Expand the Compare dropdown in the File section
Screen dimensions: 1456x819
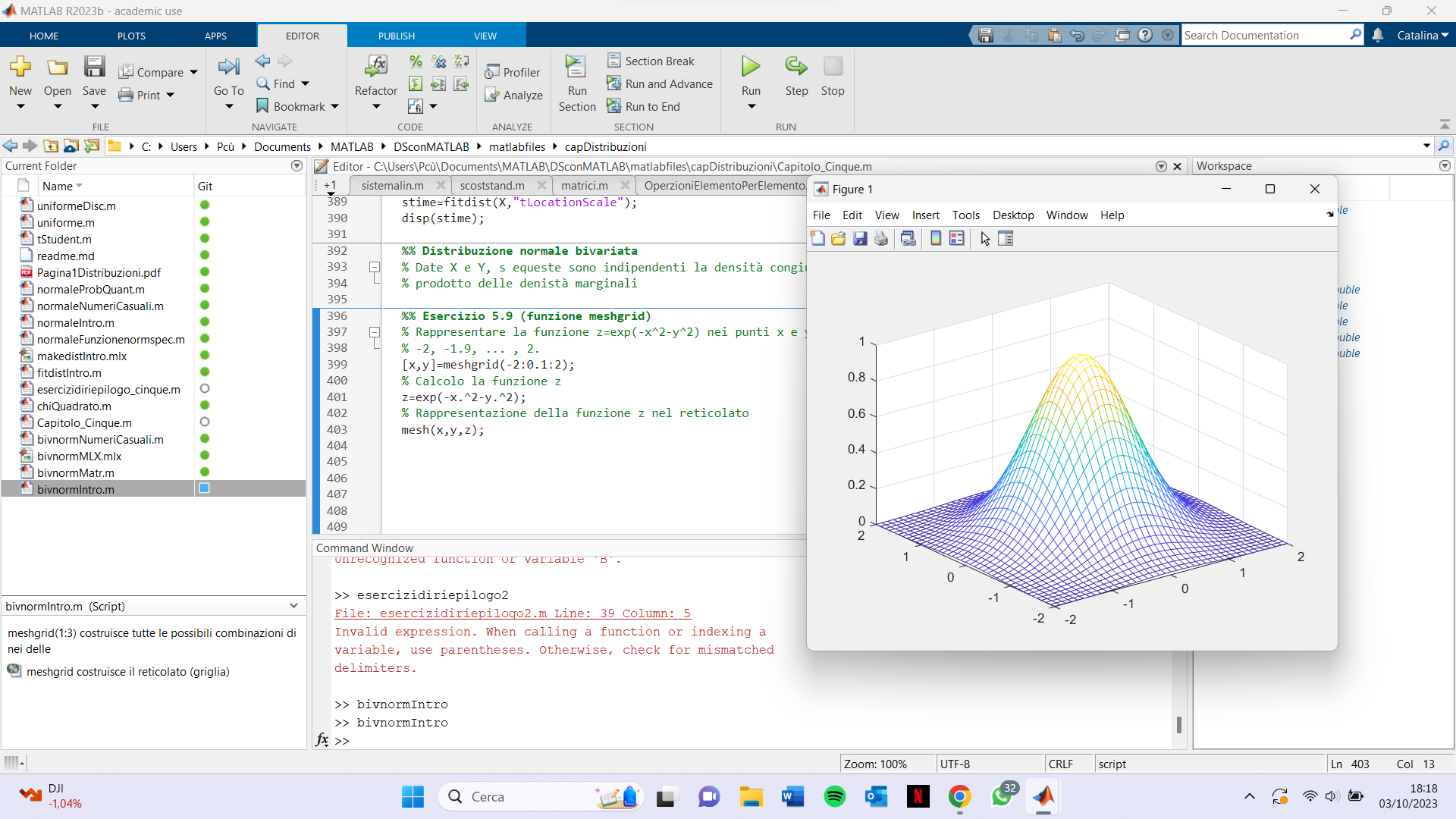pos(193,71)
